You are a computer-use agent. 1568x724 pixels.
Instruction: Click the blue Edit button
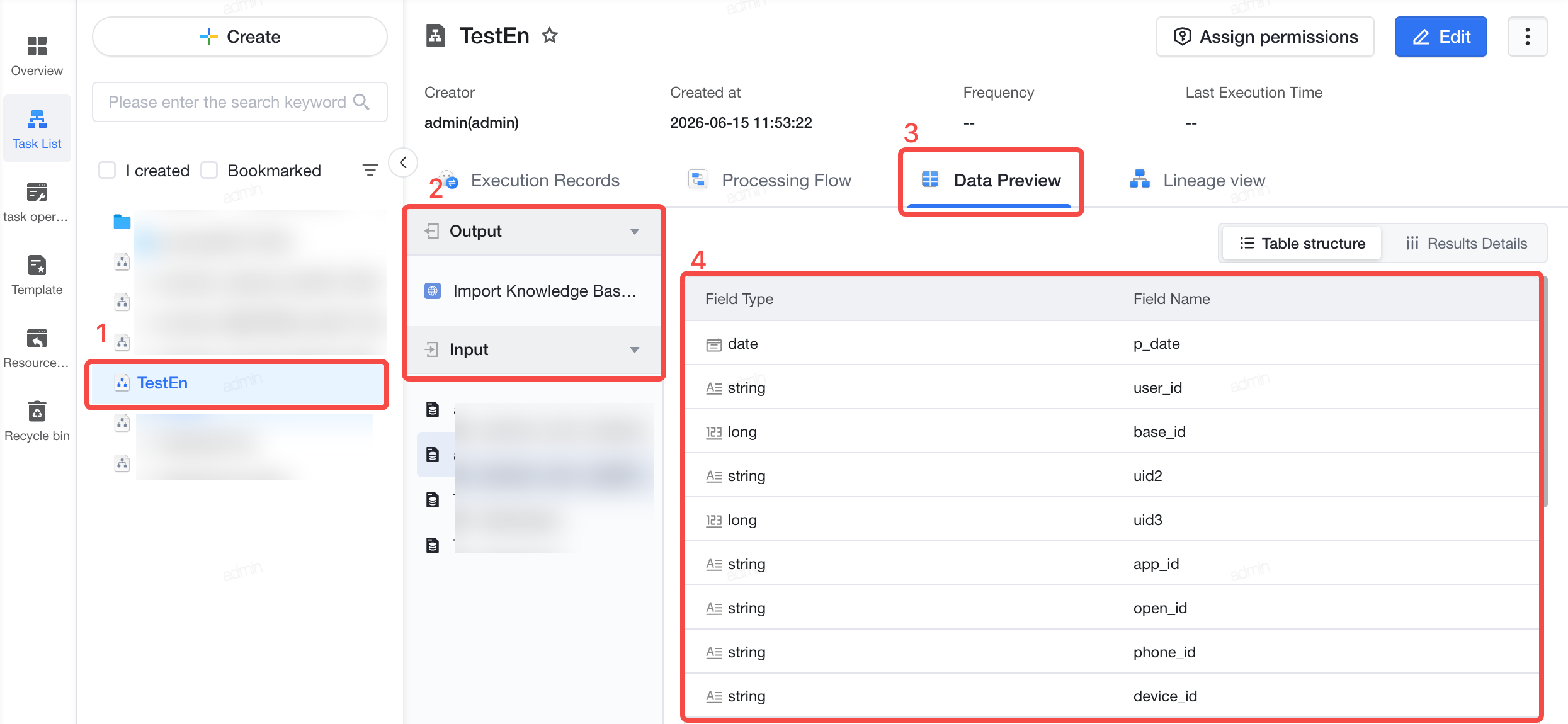point(1441,37)
